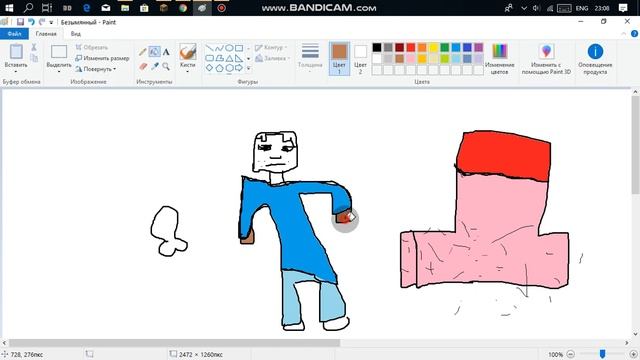
Task: Choose the pentagon shape
Action: (x=220, y=68)
